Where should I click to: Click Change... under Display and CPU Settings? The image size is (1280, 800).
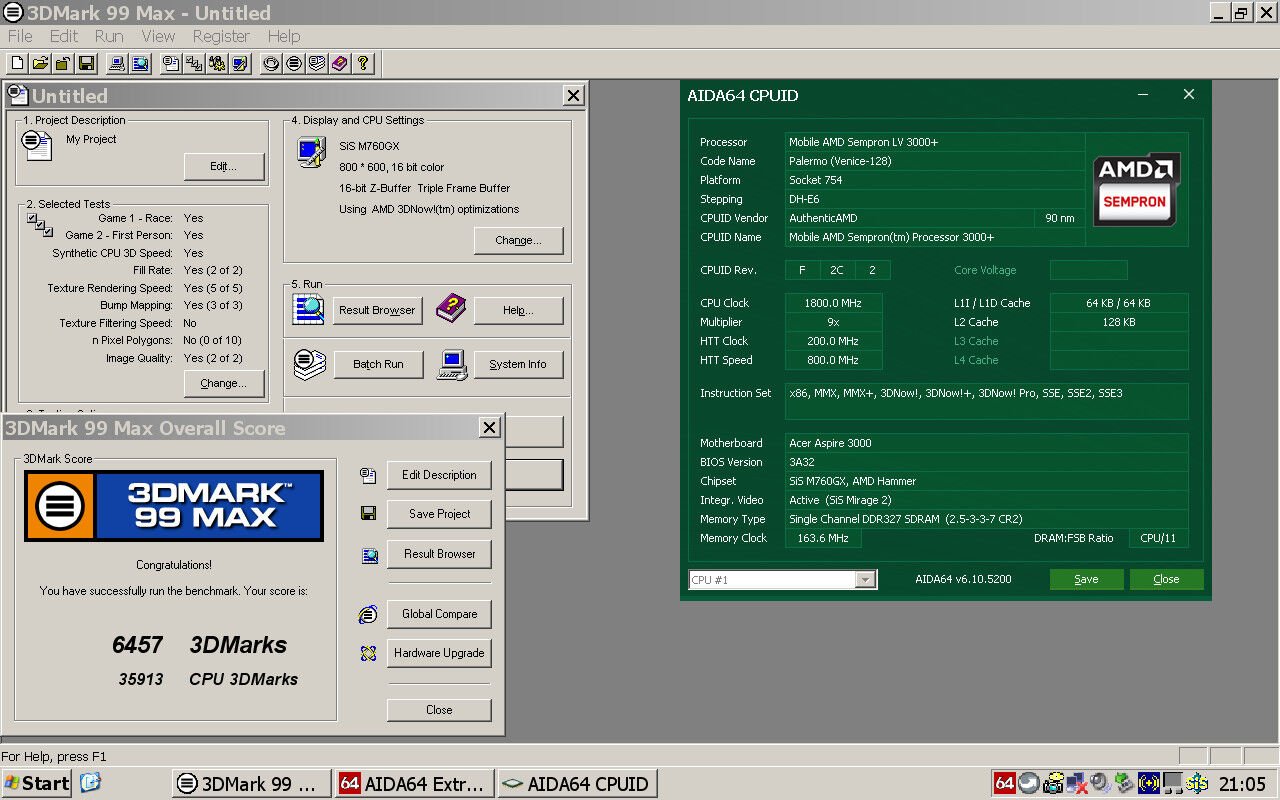point(518,240)
